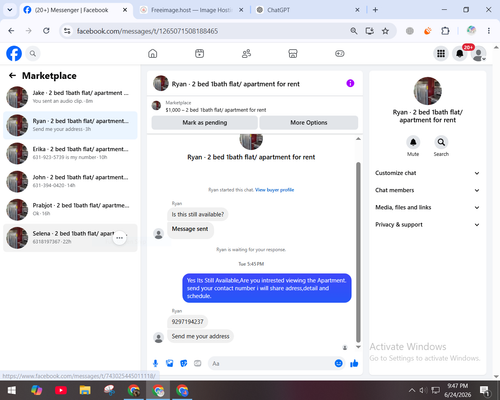Open Facebook search magnifier

click(33, 53)
